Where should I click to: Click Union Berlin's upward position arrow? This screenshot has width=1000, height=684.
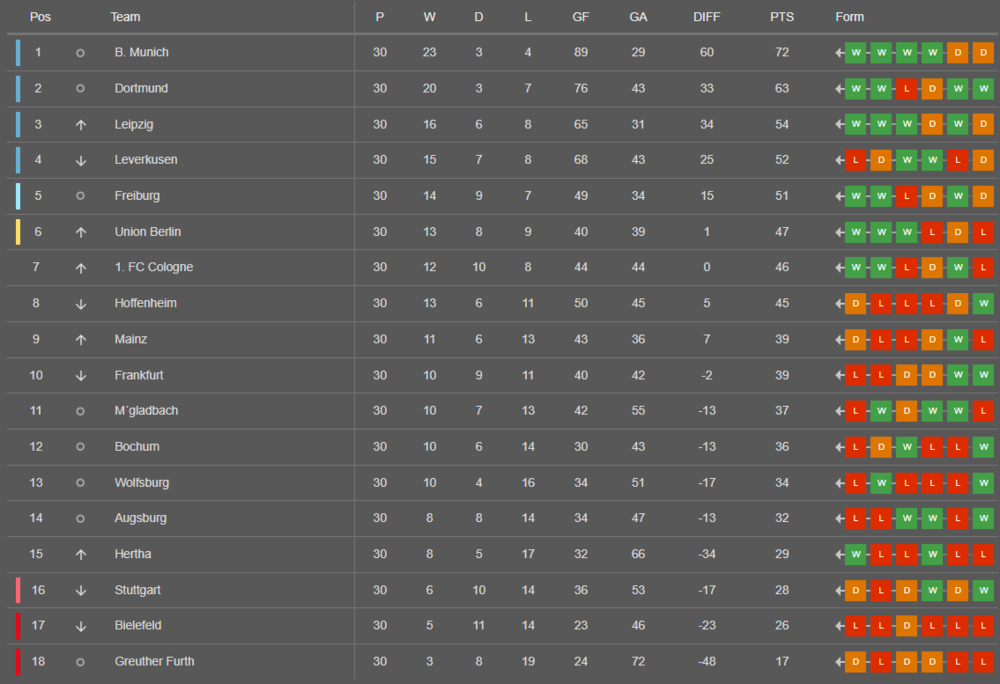click(80, 232)
